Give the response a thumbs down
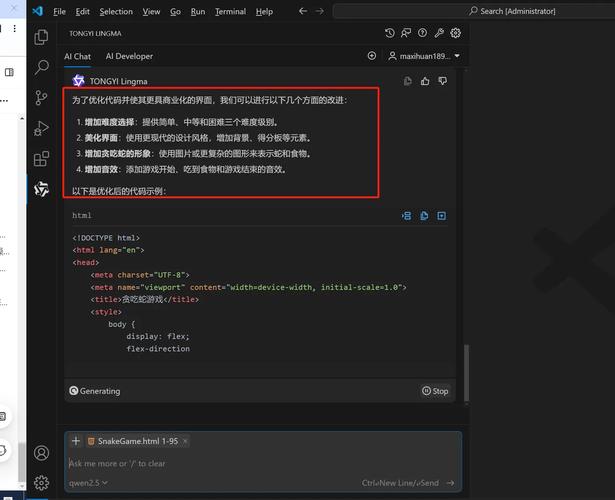615x500 pixels. click(442, 80)
